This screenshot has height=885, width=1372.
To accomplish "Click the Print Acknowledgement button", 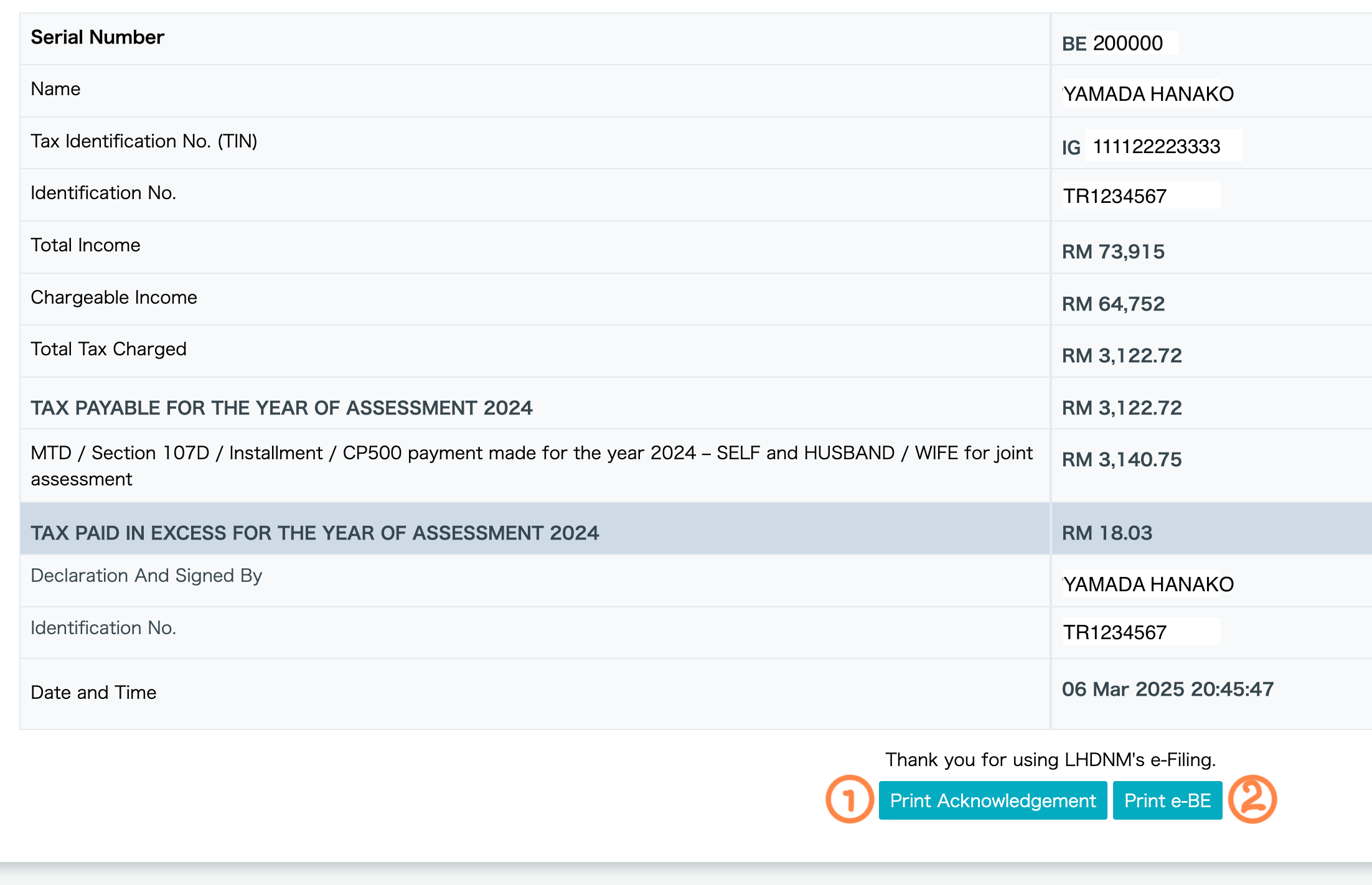I will [x=992, y=800].
